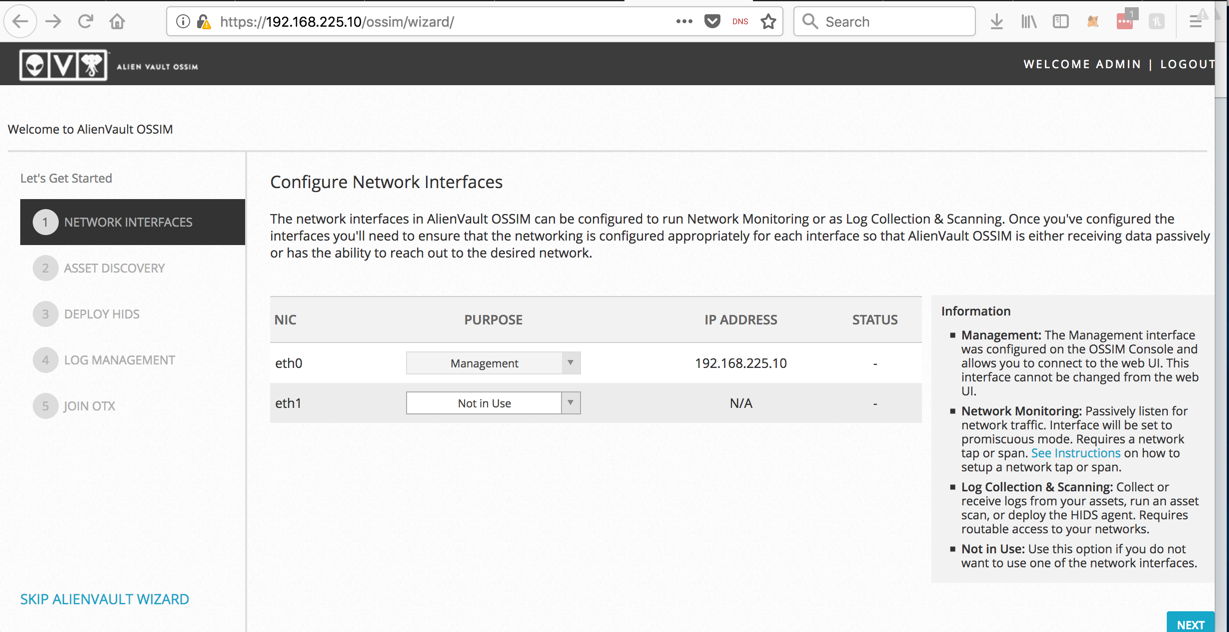1229x632 pixels.
Task: Bookmark this page with star icon
Action: coord(768,21)
